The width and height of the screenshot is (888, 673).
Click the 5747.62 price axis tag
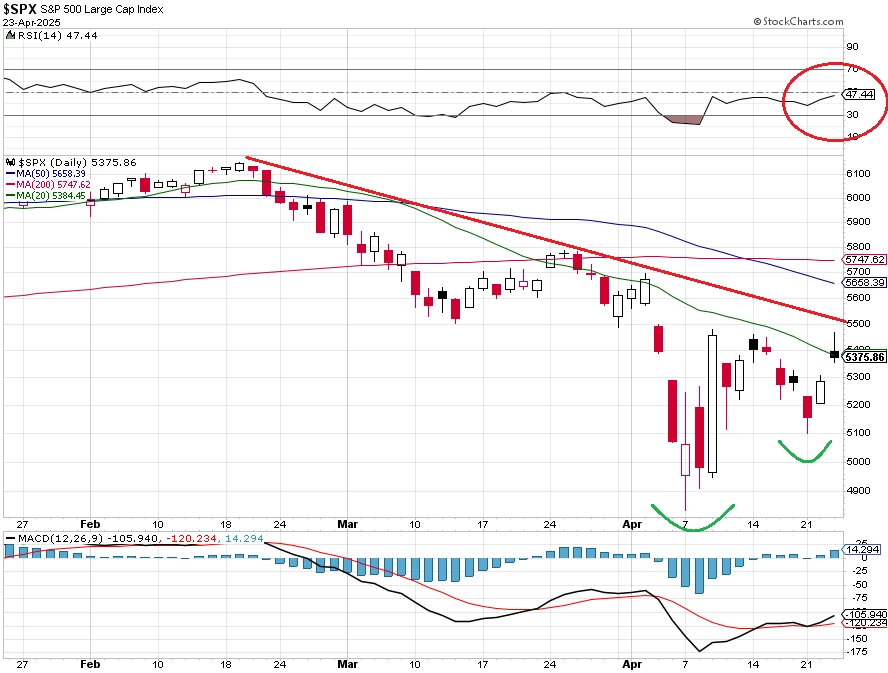[864, 259]
